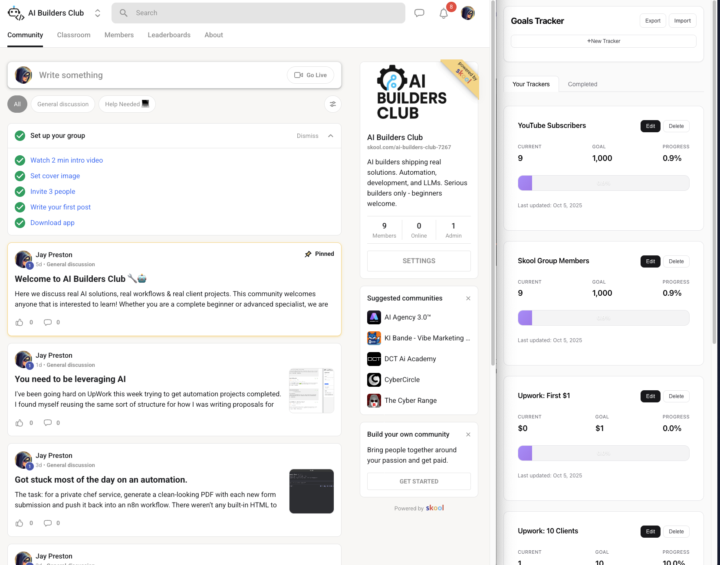Screen dimensions: 720x565
Task: Open comments on You need to be leveraging AI
Action: coord(47,423)
